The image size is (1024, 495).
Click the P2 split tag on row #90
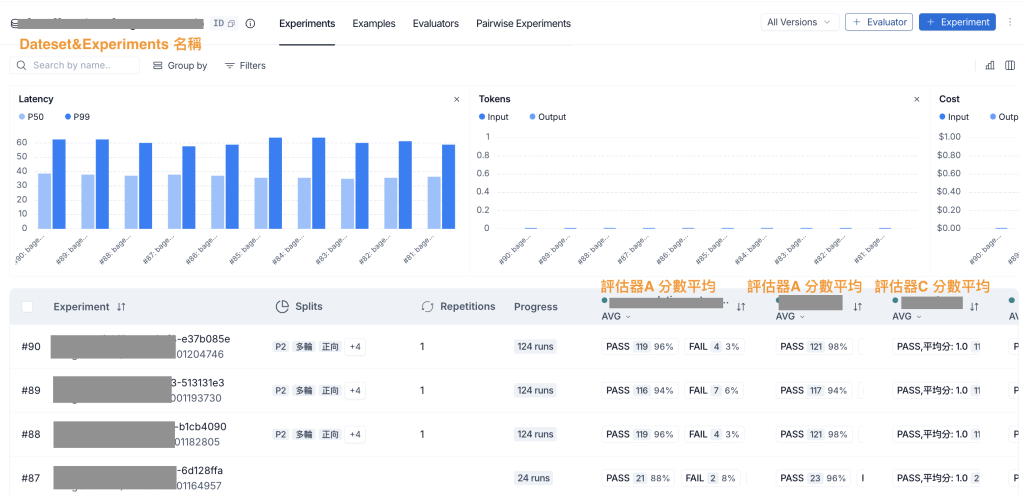coord(281,347)
